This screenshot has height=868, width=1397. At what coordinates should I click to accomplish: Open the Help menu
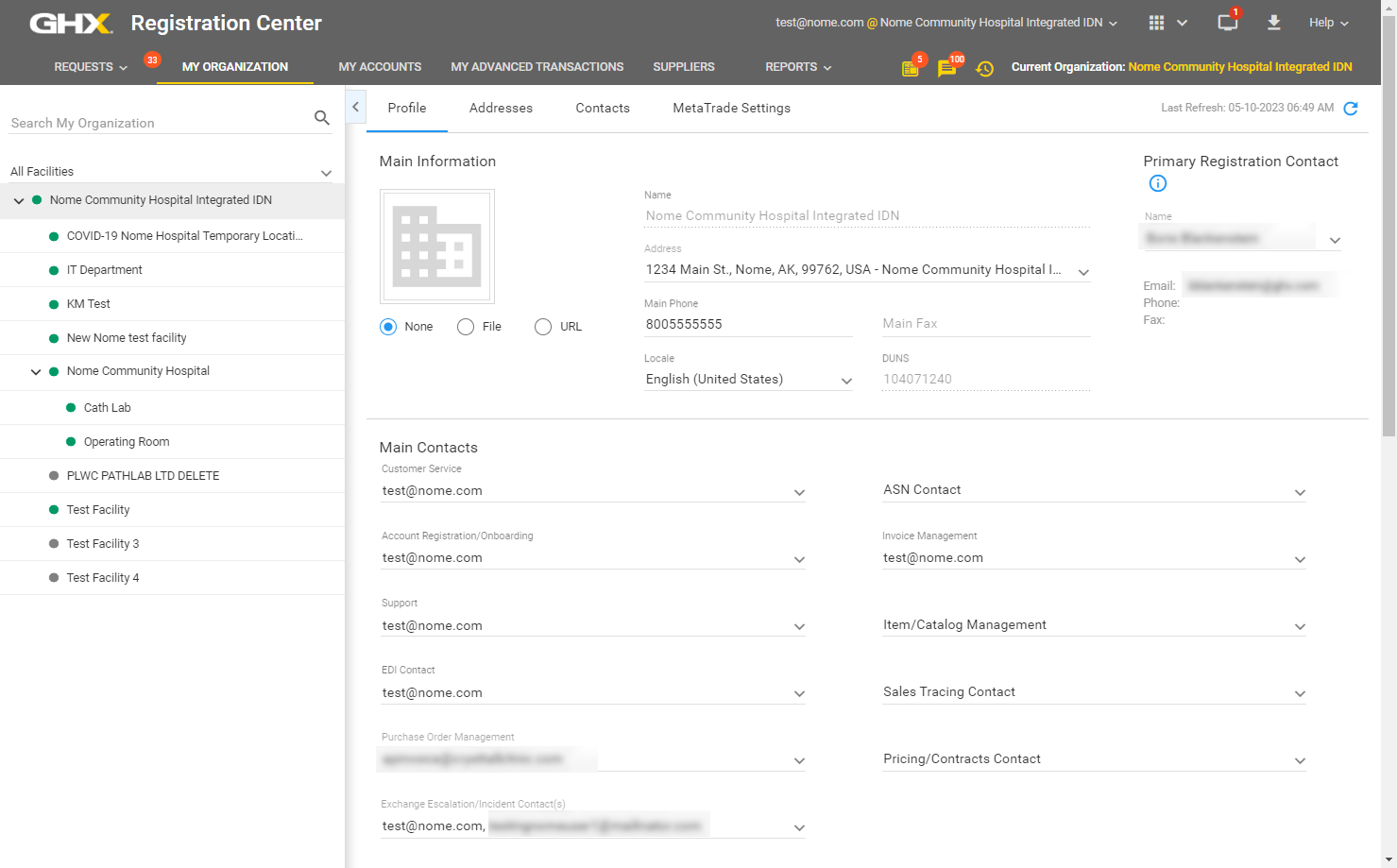coord(1328,23)
